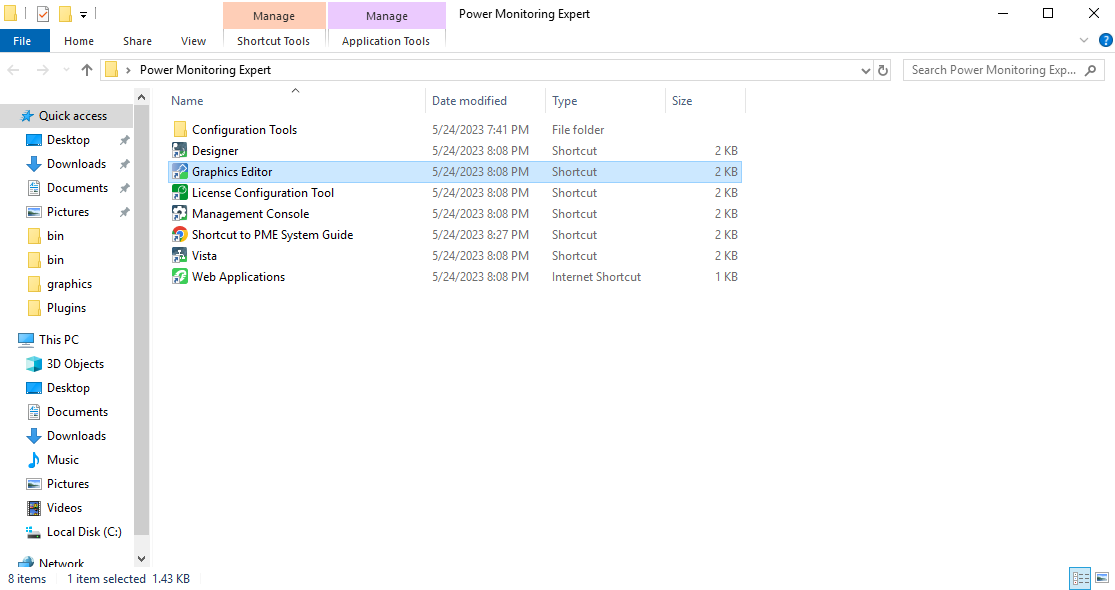Click the 'File folder' type cell
Image resolution: width=1115 pixels, height=590 pixels.
click(578, 129)
